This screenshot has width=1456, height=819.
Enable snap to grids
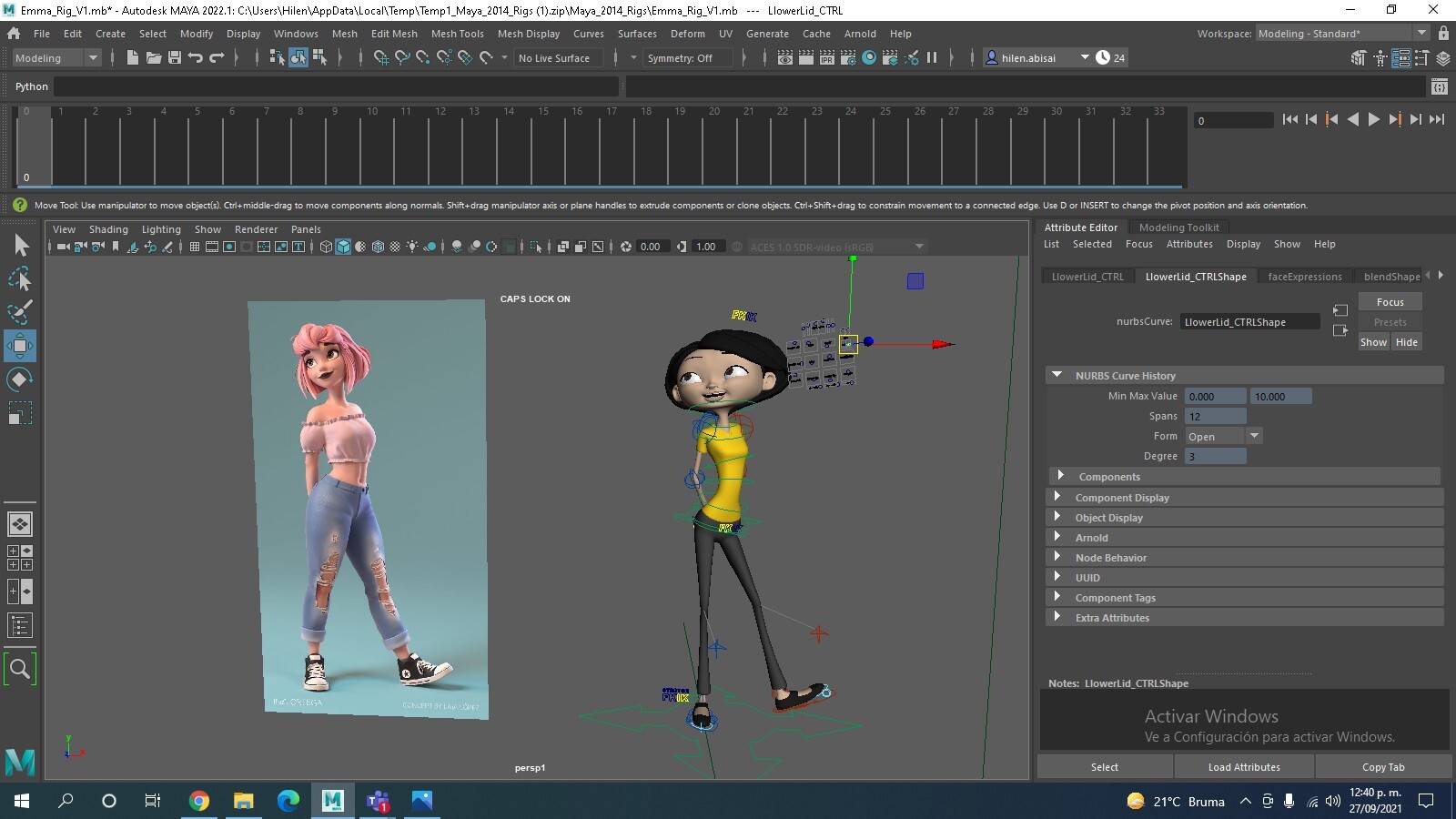click(x=381, y=57)
